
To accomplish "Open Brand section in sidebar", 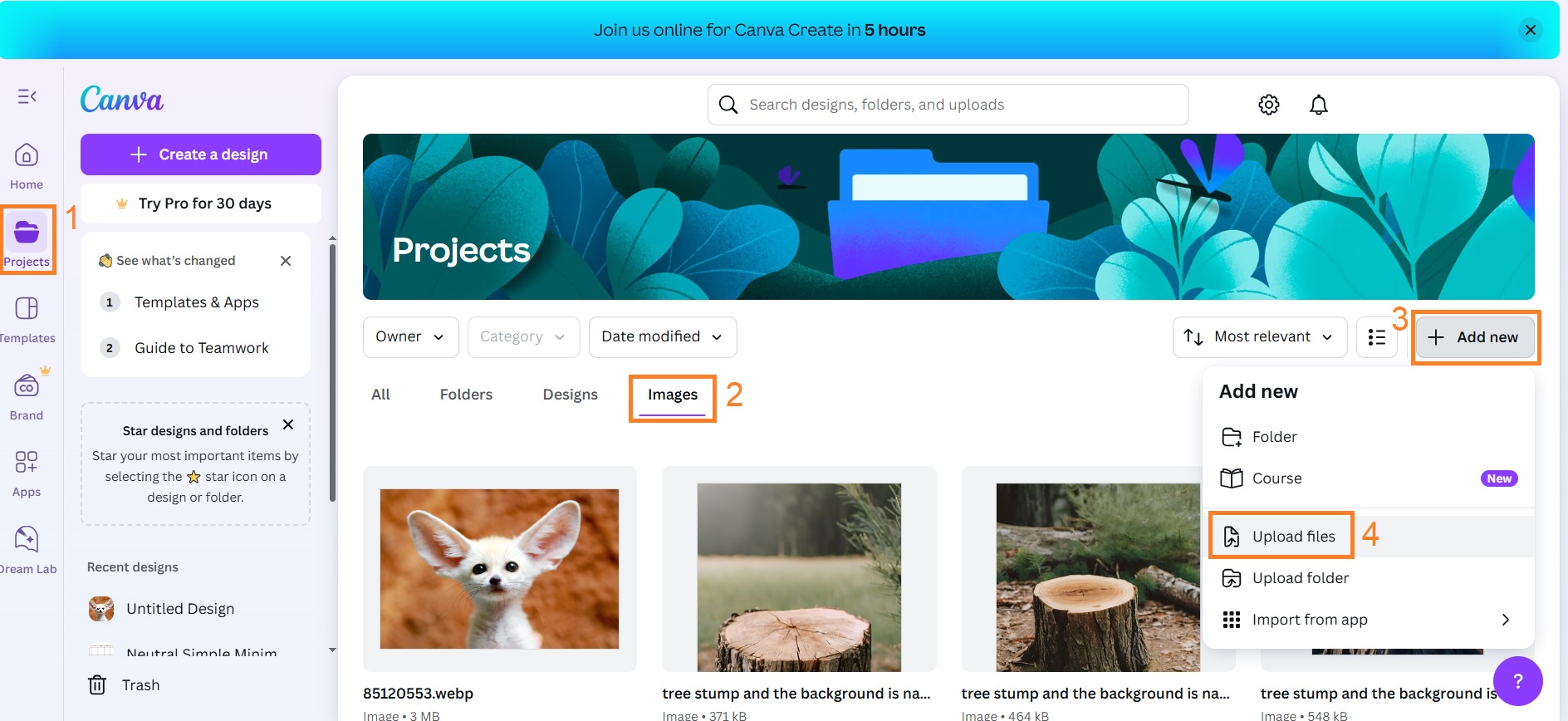I will [x=27, y=396].
